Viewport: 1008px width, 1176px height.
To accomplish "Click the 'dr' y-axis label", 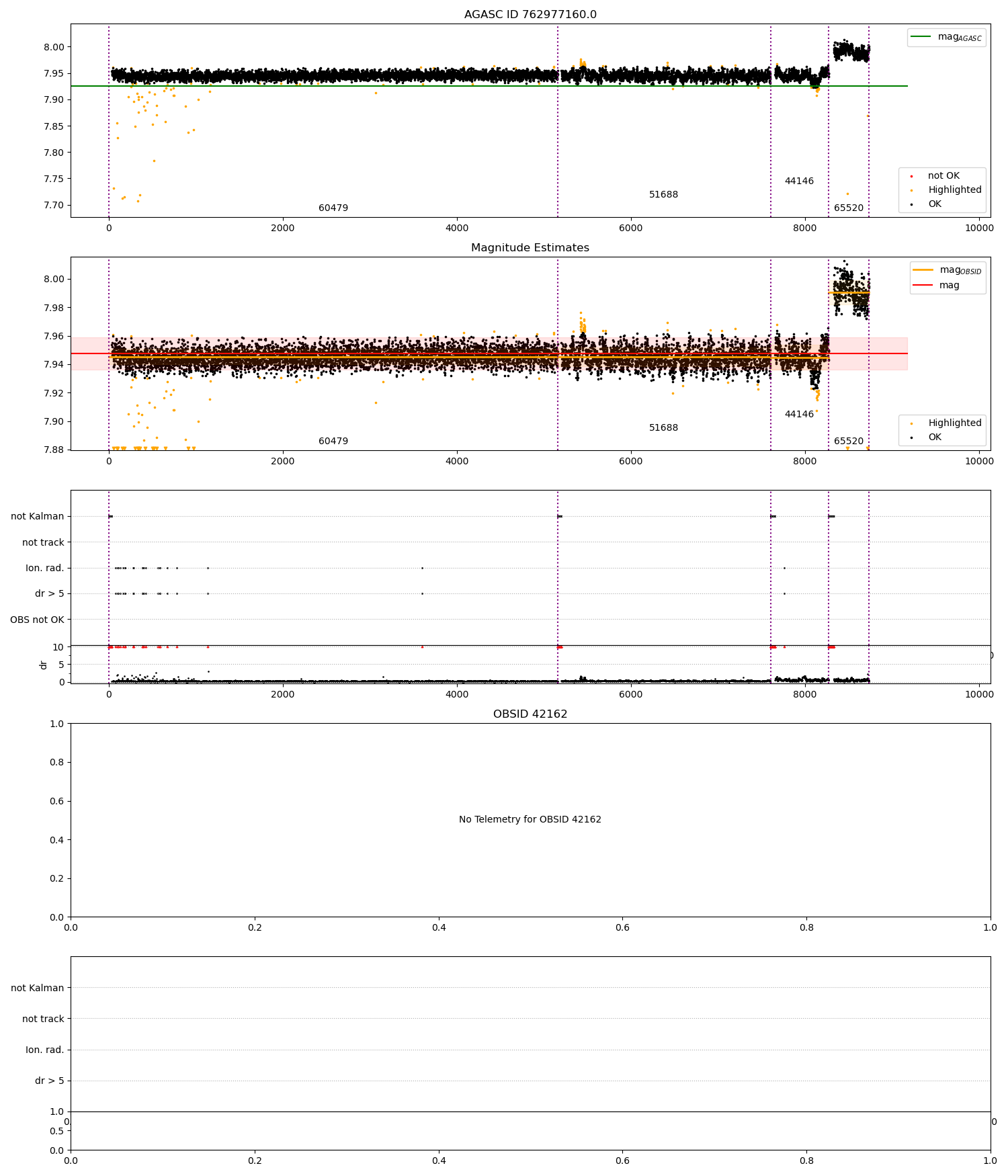I will 44,665.
